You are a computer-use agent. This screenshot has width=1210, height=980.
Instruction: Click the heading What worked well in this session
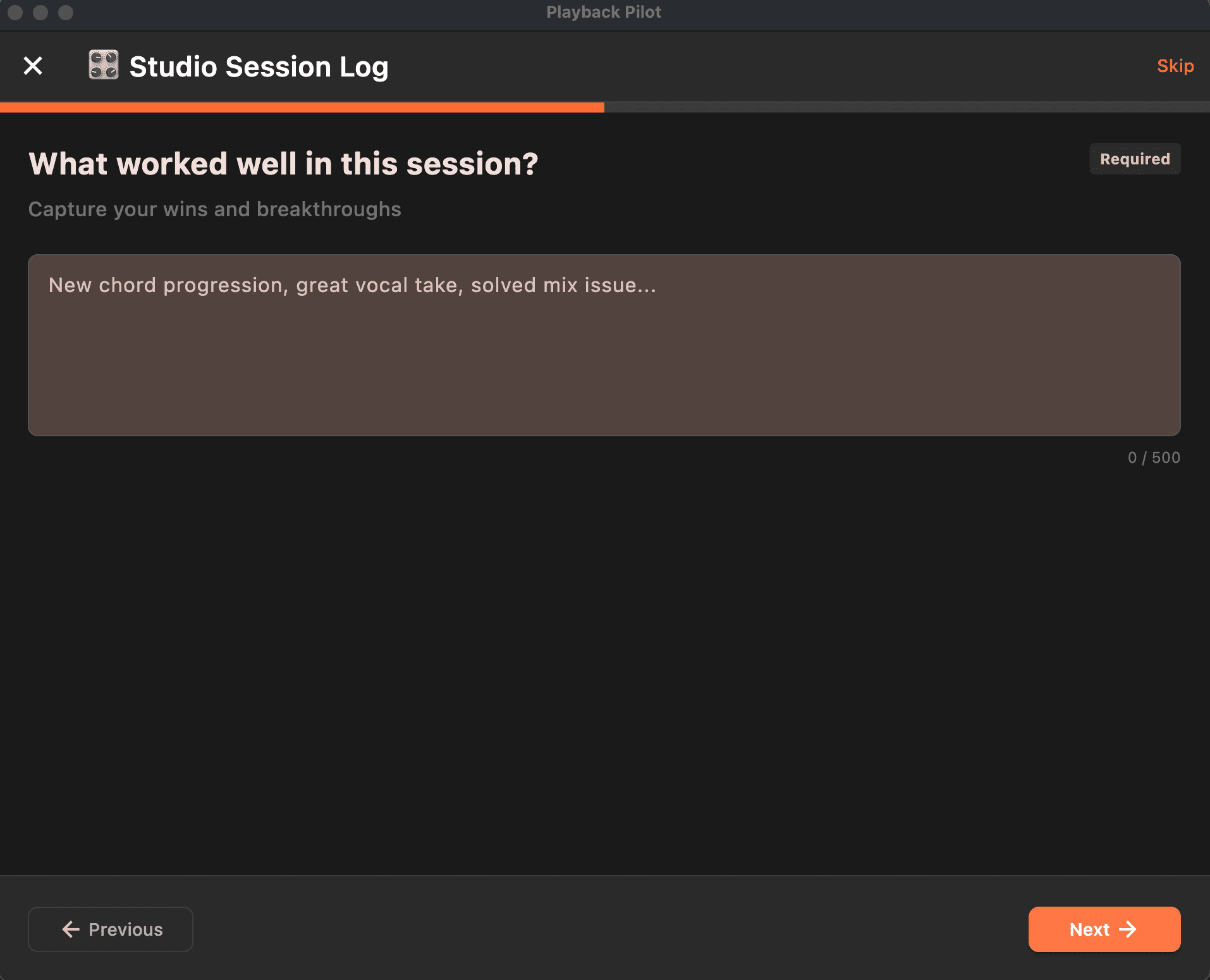283,163
